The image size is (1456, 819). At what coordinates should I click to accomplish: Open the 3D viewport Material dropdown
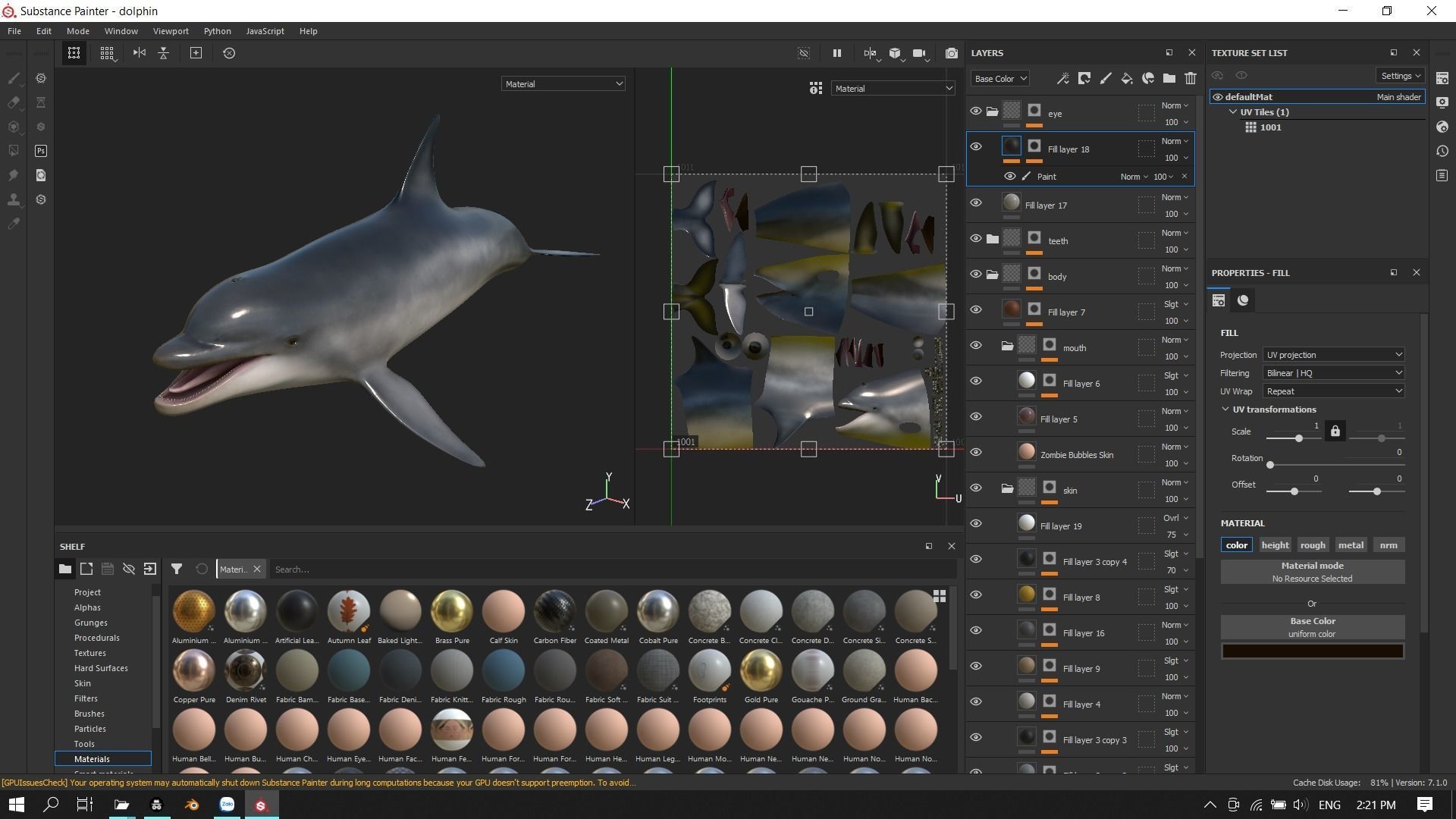(563, 83)
